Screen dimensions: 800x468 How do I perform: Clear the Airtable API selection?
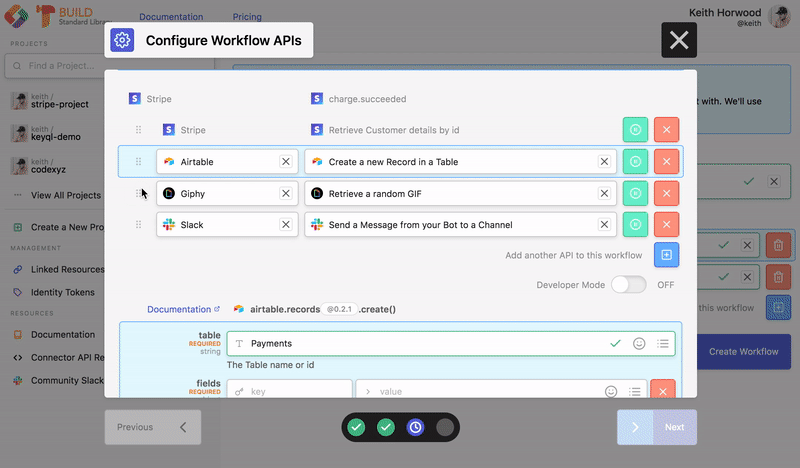(286, 162)
